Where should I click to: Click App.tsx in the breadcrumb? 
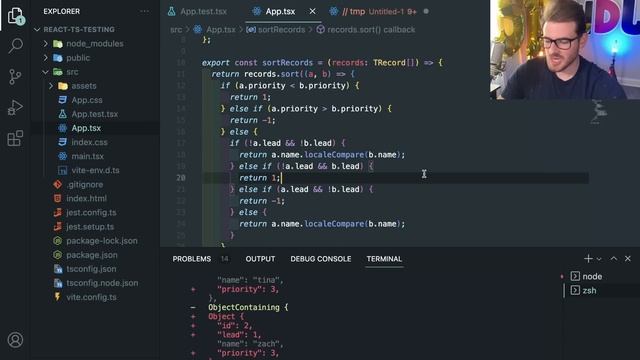220,29
